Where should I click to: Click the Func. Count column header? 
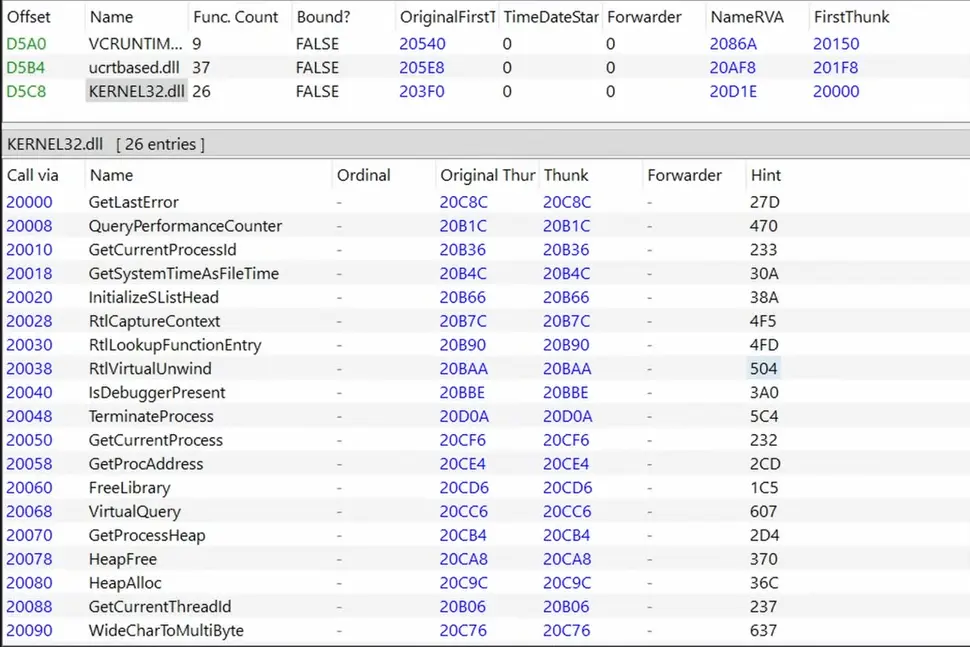coord(235,17)
